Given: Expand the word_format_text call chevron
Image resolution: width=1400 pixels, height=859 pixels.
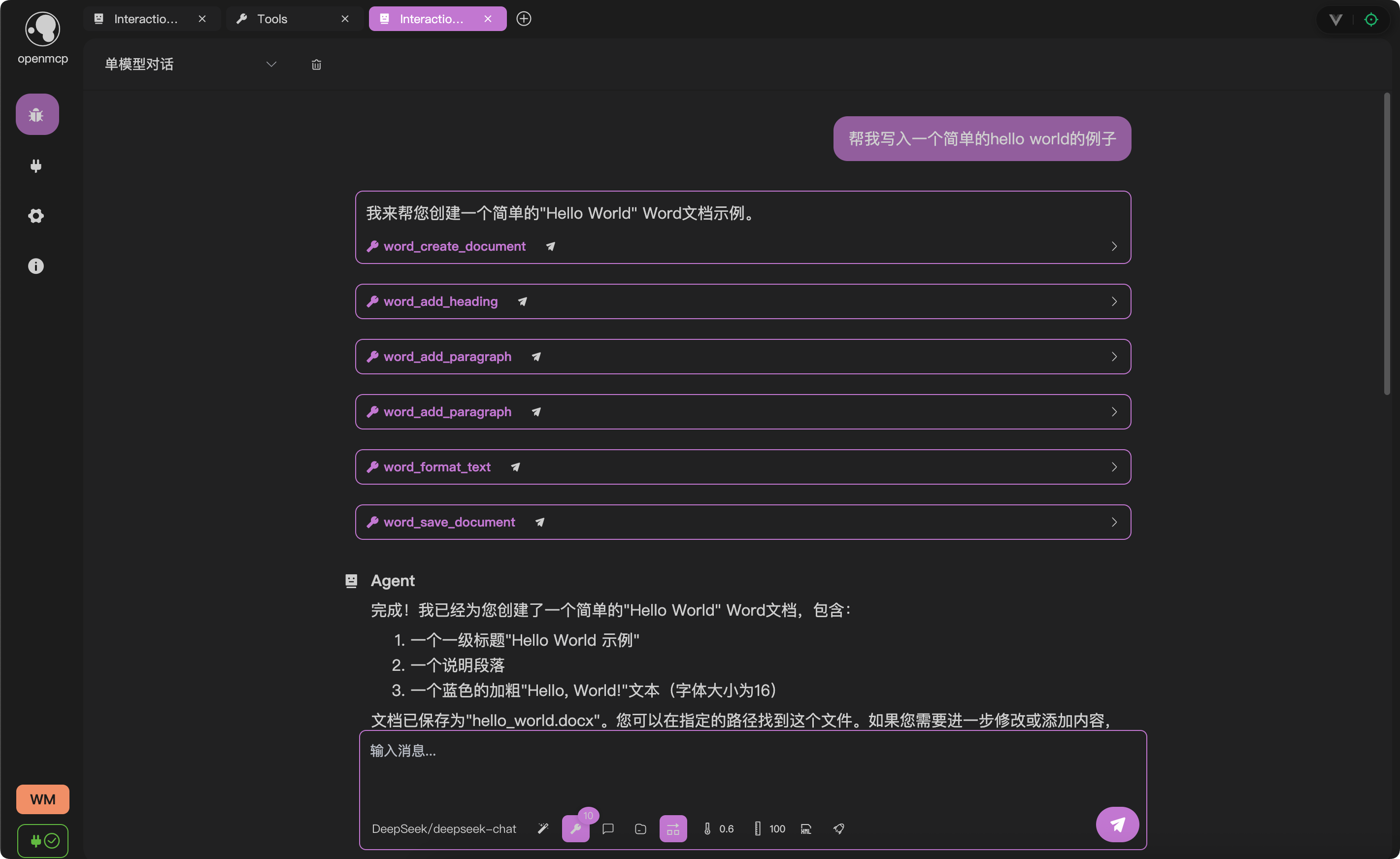Looking at the screenshot, I should [x=1114, y=466].
